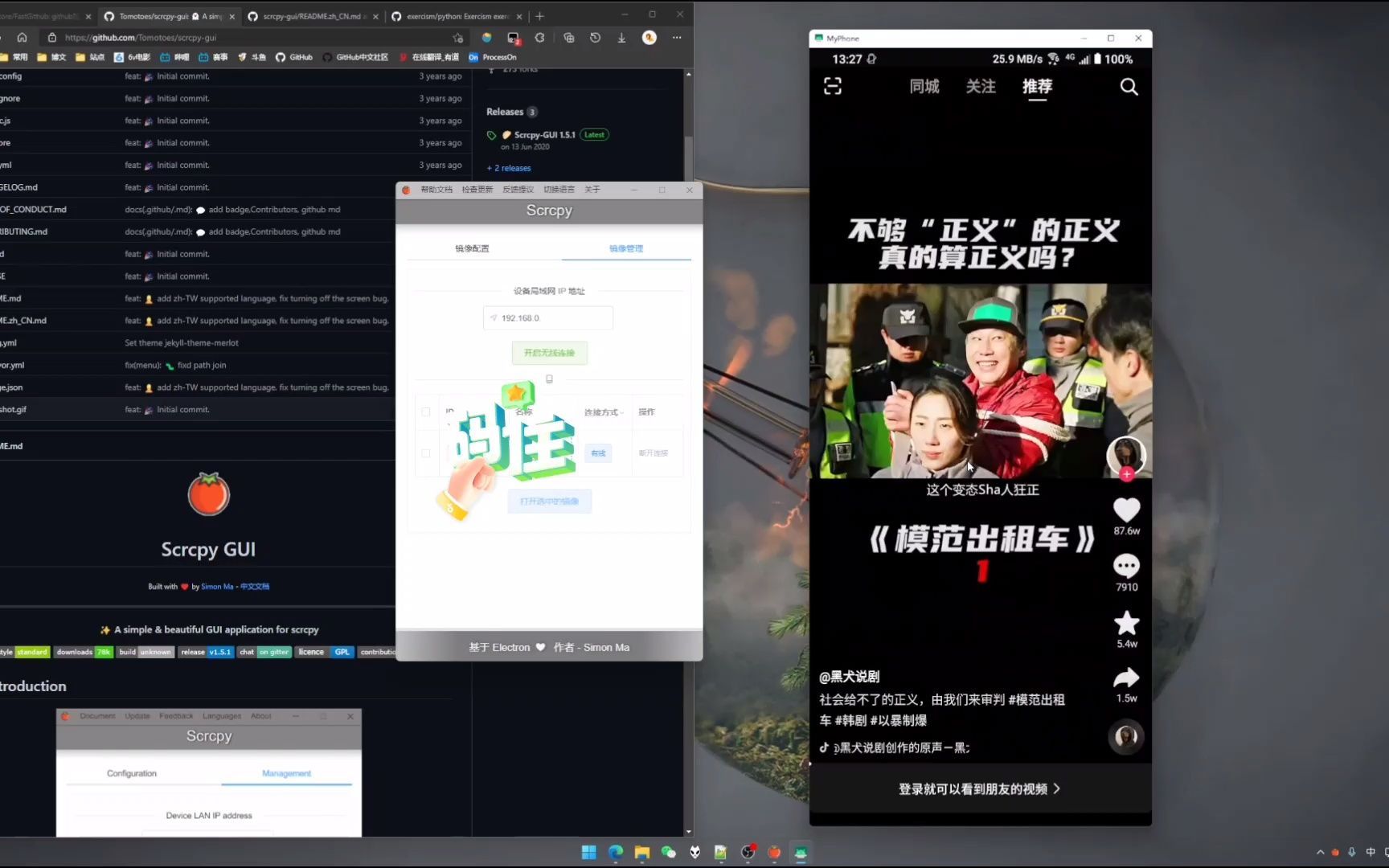The height and width of the screenshot is (868, 1389).
Task: Click the 开启无线连接 button
Action: point(550,353)
